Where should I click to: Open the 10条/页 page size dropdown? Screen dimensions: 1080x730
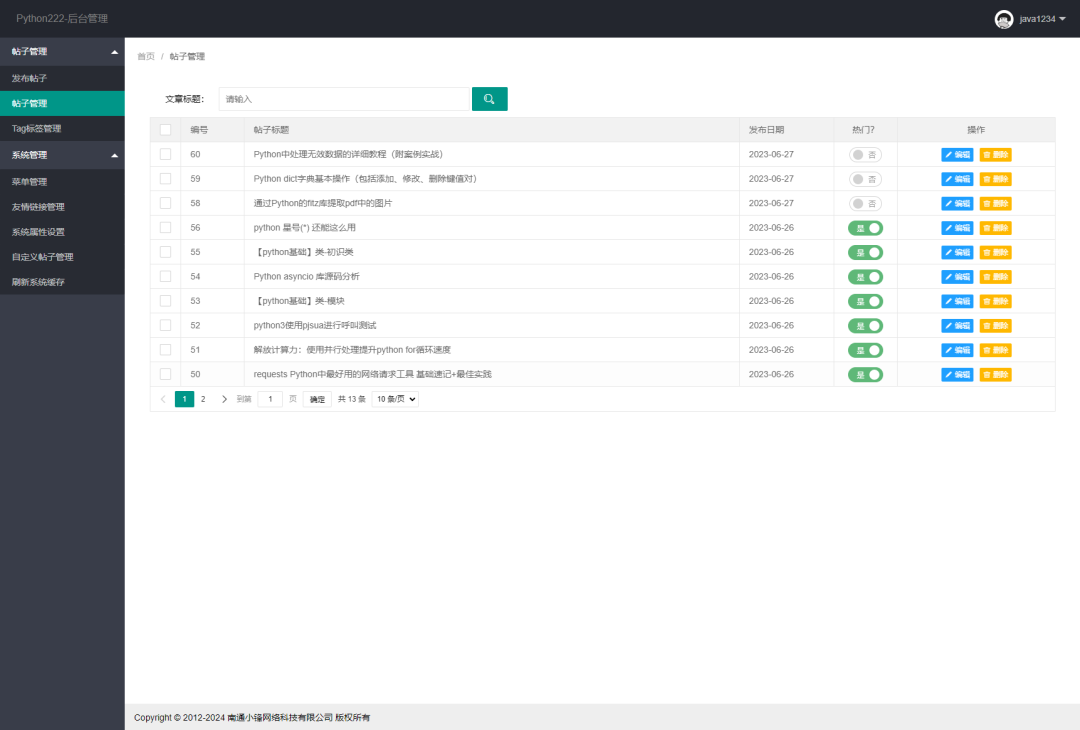pos(394,398)
